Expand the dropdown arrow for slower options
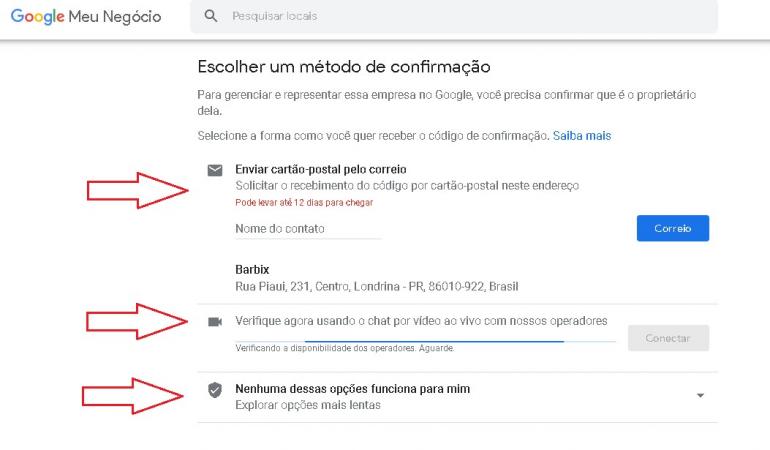 [x=700, y=396]
